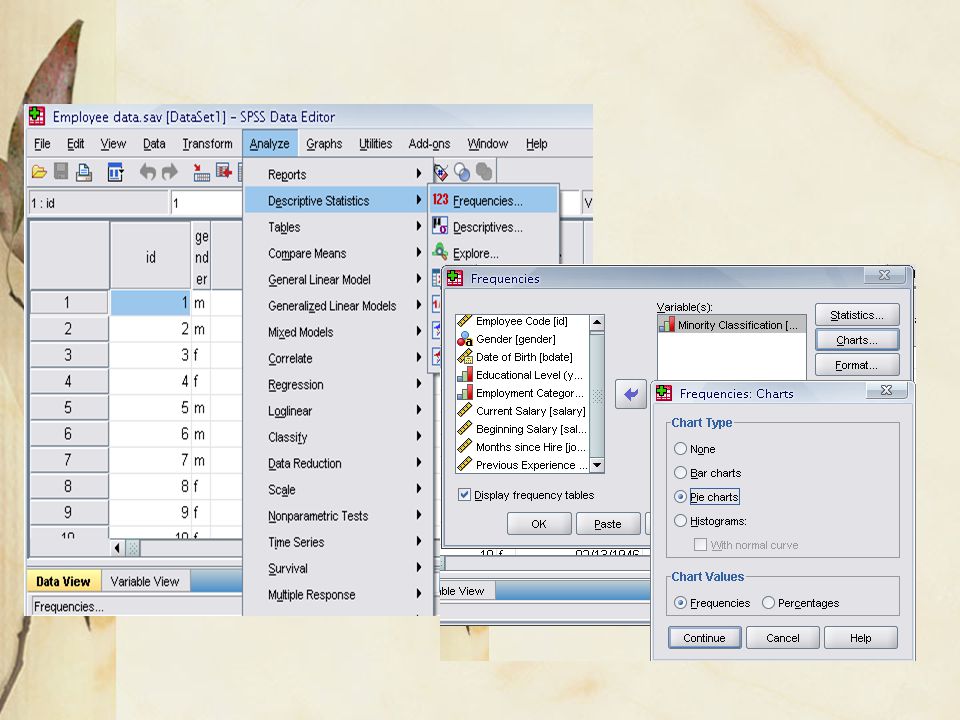Select Percentages chart values radio
This screenshot has width=960, height=720.
tap(768, 602)
